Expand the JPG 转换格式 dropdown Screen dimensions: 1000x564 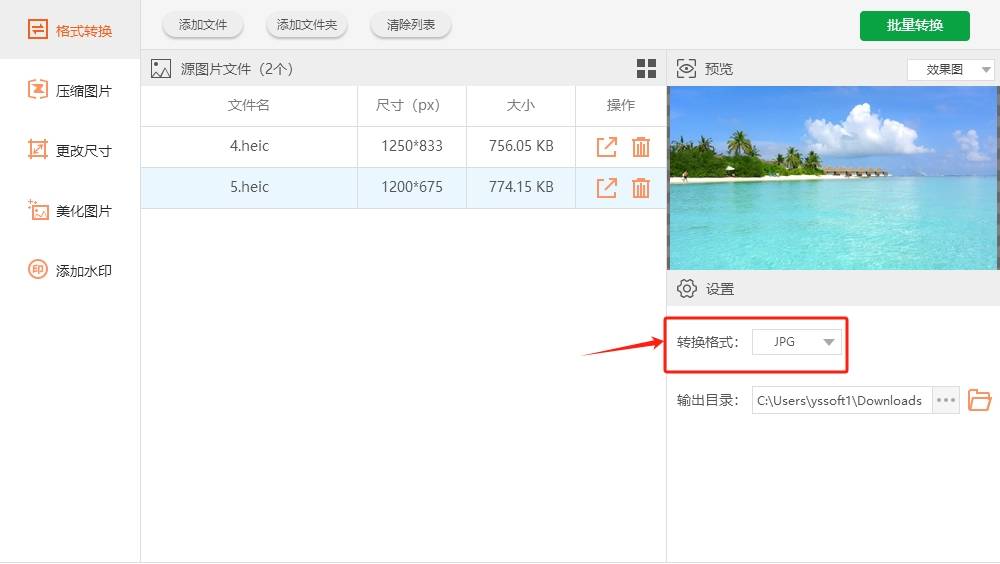click(x=797, y=342)
